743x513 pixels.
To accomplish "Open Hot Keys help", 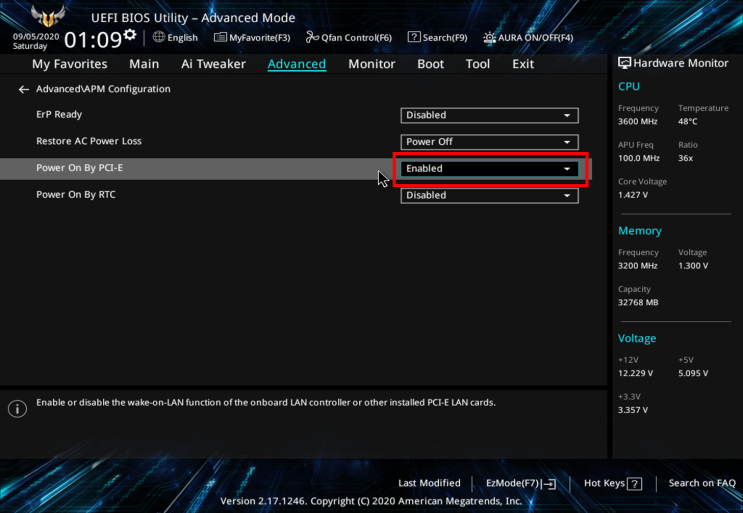I will point(613,483).
